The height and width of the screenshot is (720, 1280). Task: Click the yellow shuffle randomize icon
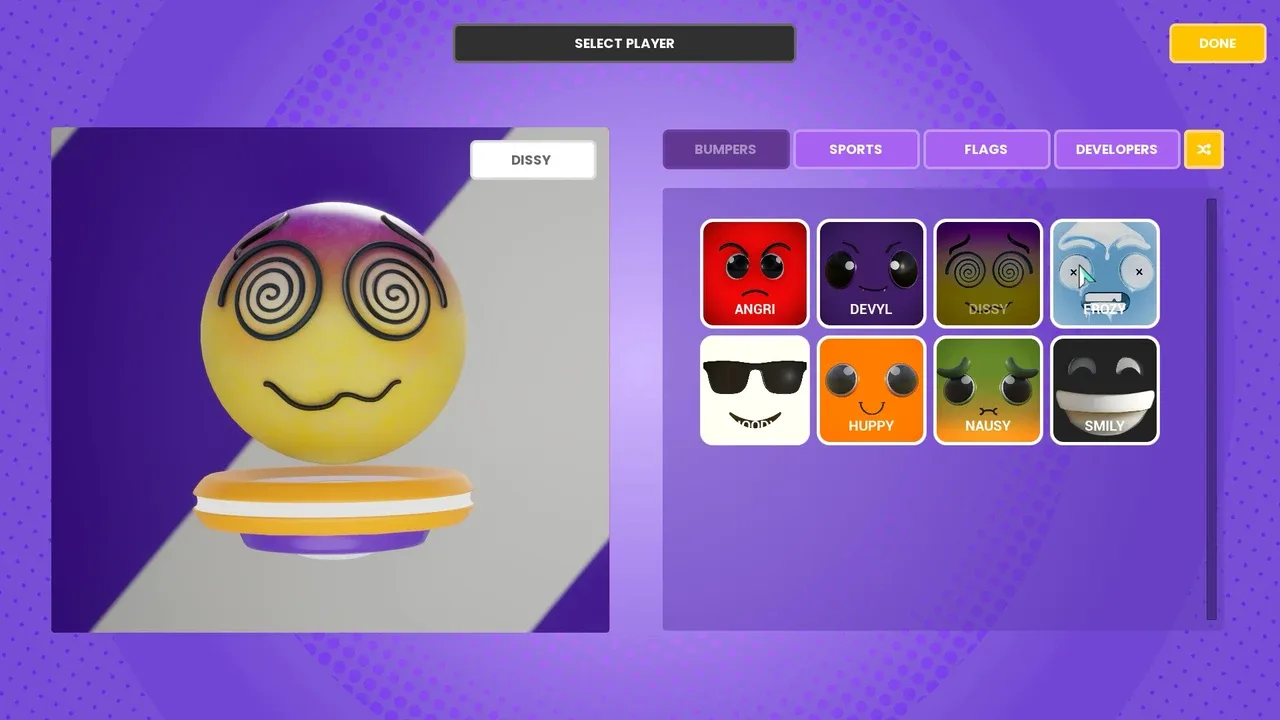(x=1204, y=150)
